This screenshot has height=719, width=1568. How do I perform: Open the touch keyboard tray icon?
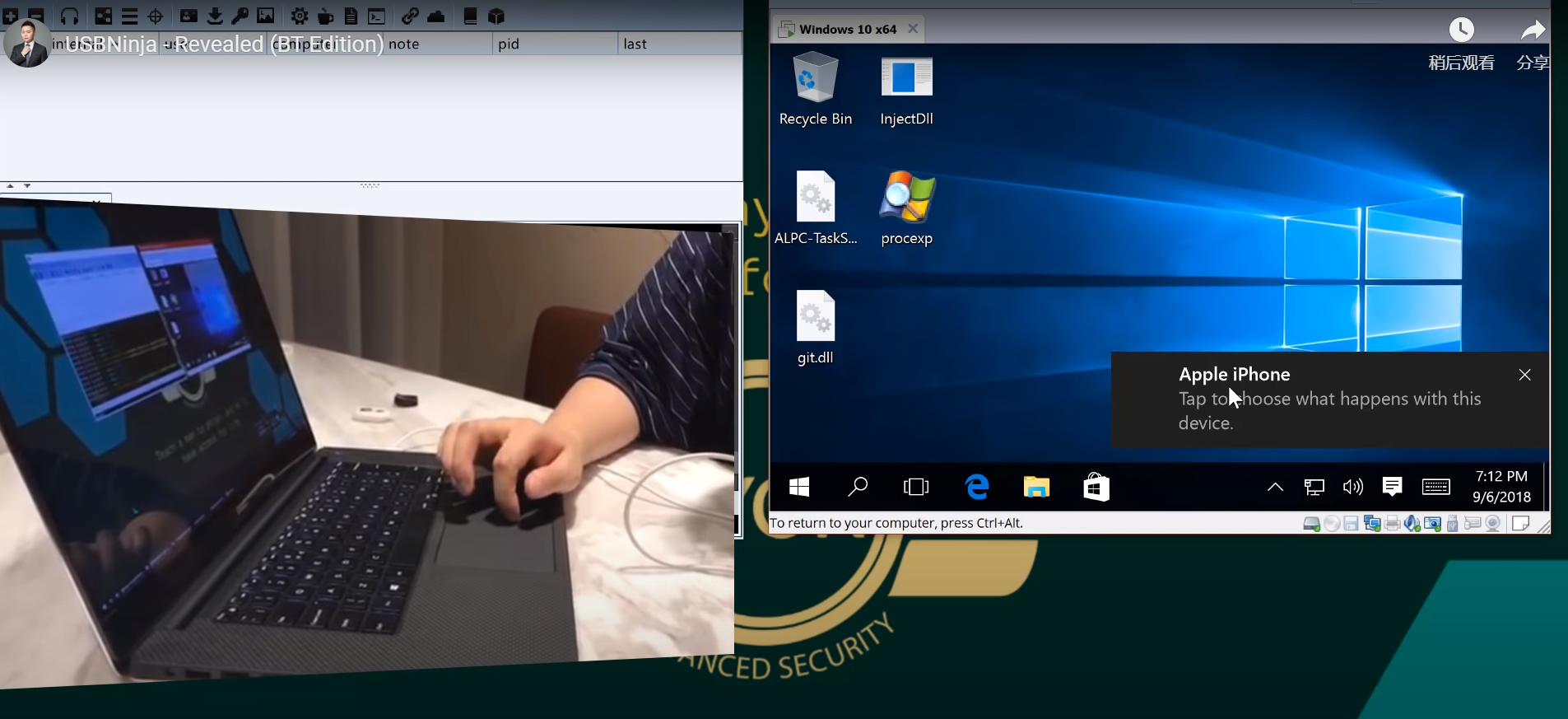click(x=1436, y=487)
